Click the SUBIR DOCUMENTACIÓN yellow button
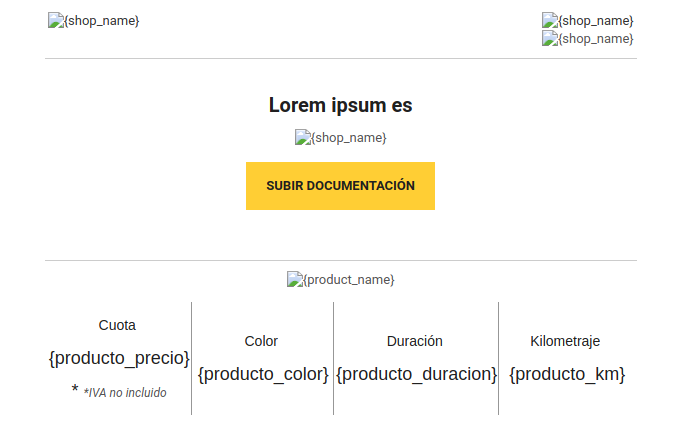This screenshot has width=675, height=437. coord(341,186)
